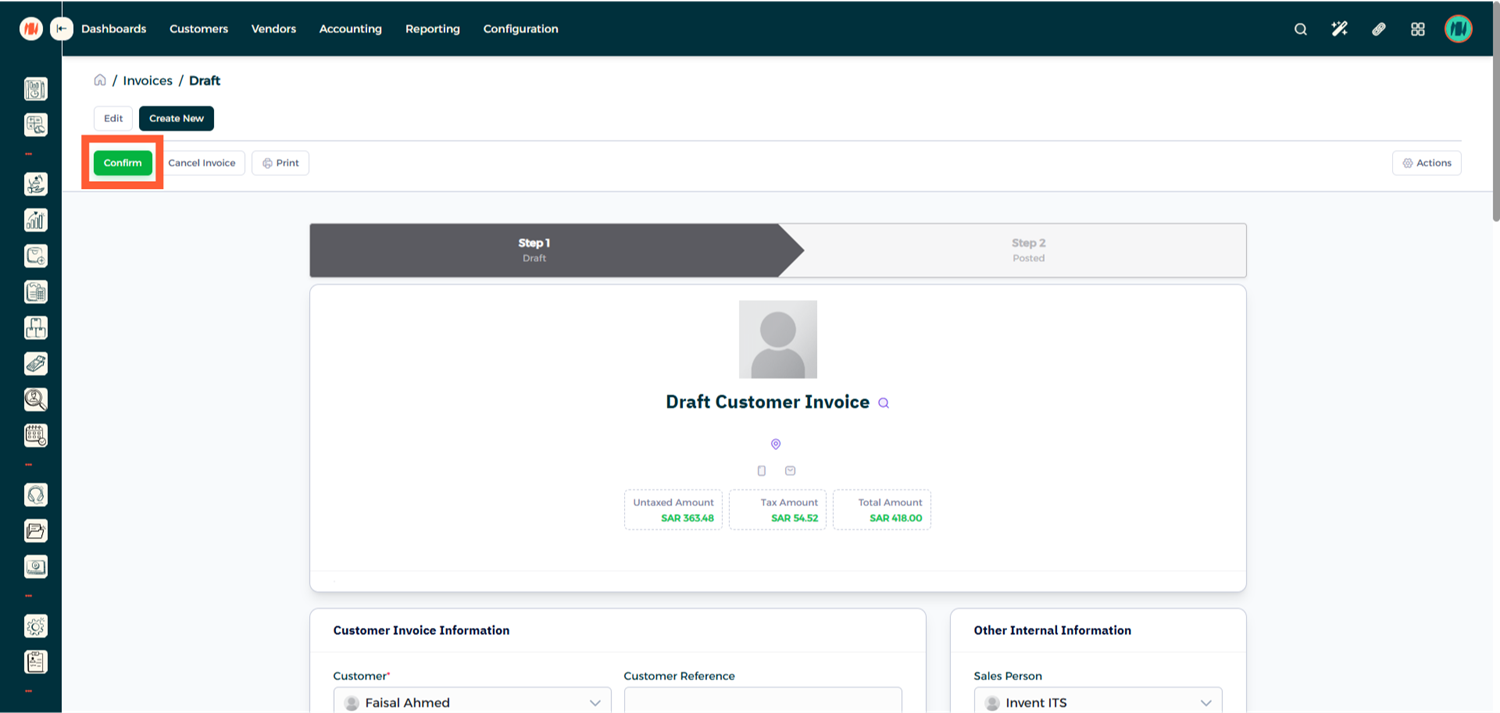Open the Accounting menu
Viewport: 1500px width, 713px height.
pos(350,29)
